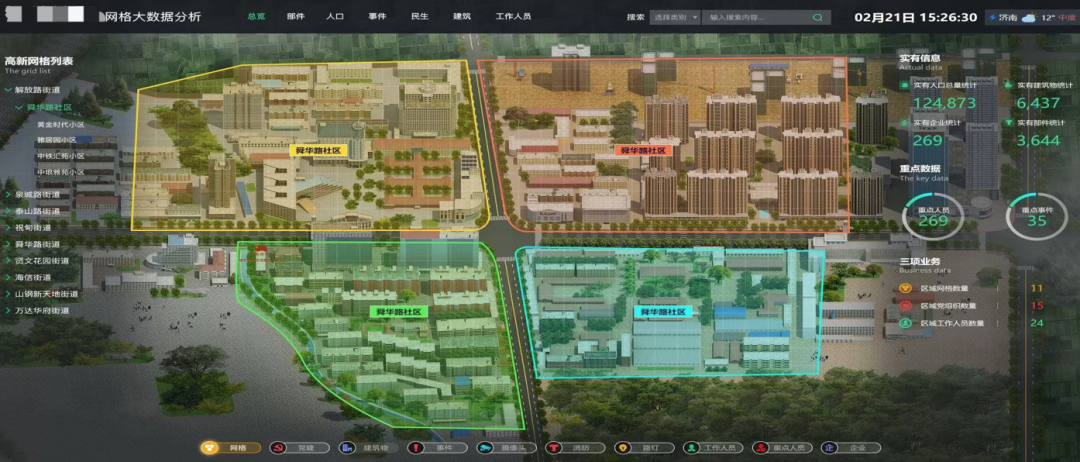The image size is (1080, 462).
Task: Select the 网格 grid layer icon
Action: (x=209, y=448)
